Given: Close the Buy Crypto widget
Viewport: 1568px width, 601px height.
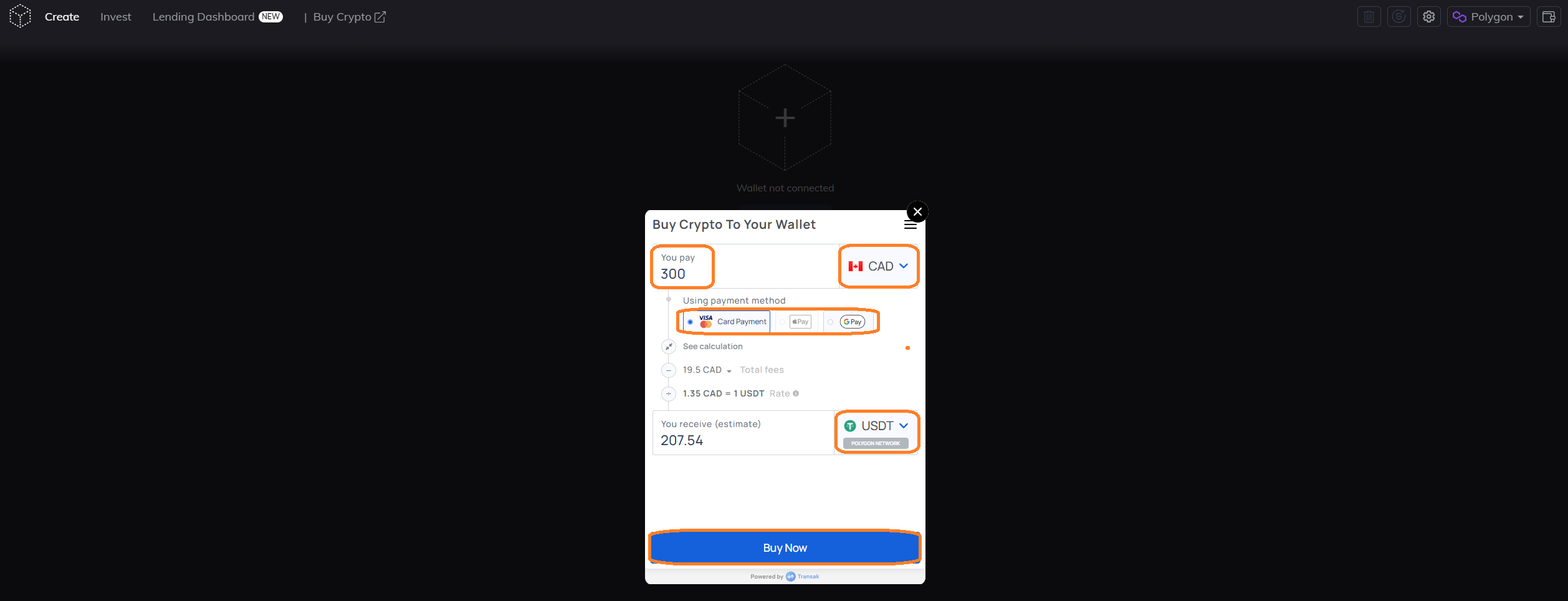Looking at the screenshot, I should coord(917,212).
